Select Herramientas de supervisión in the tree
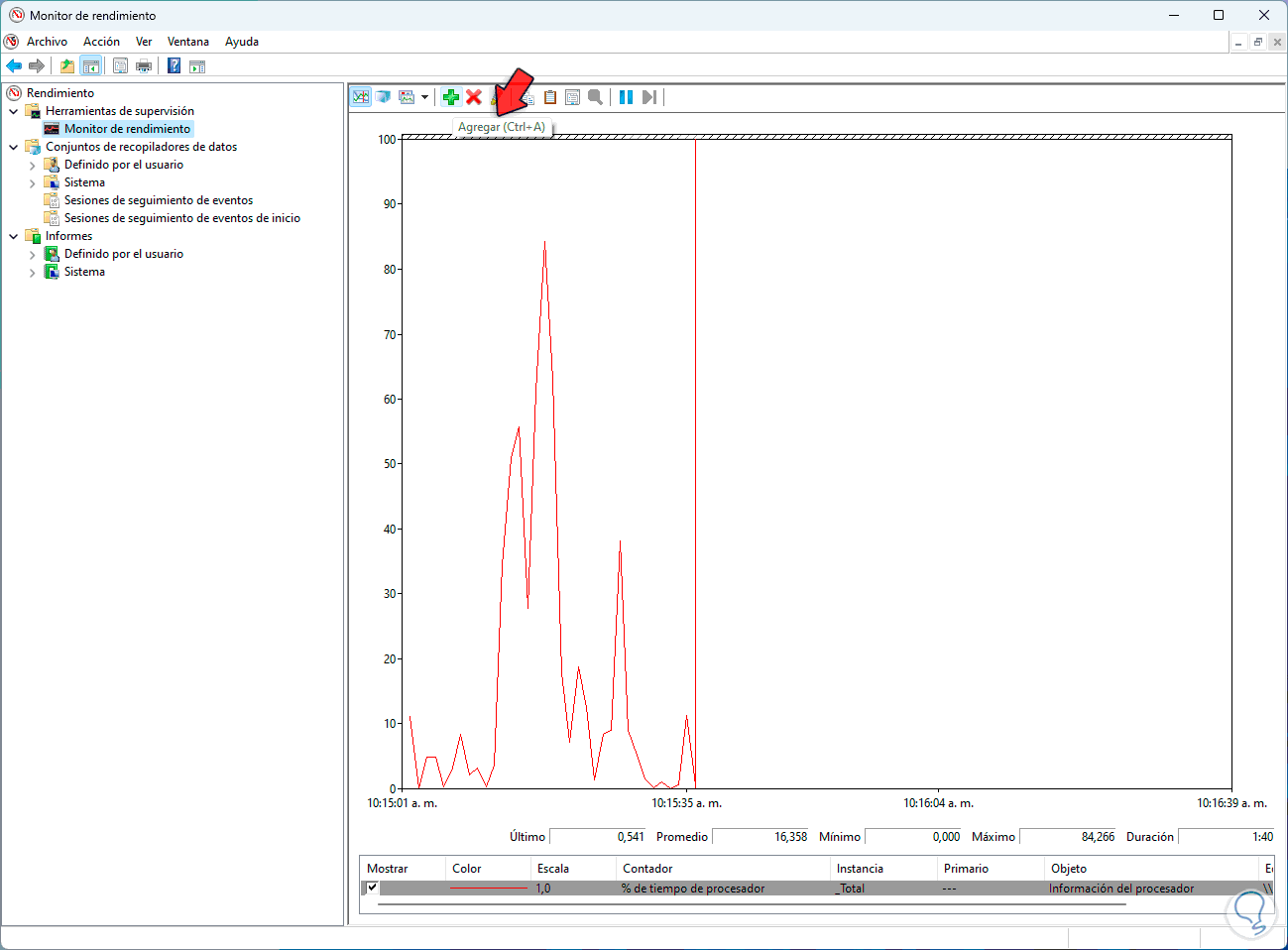Screen dimensions: 1288x950 coord(120,111)
